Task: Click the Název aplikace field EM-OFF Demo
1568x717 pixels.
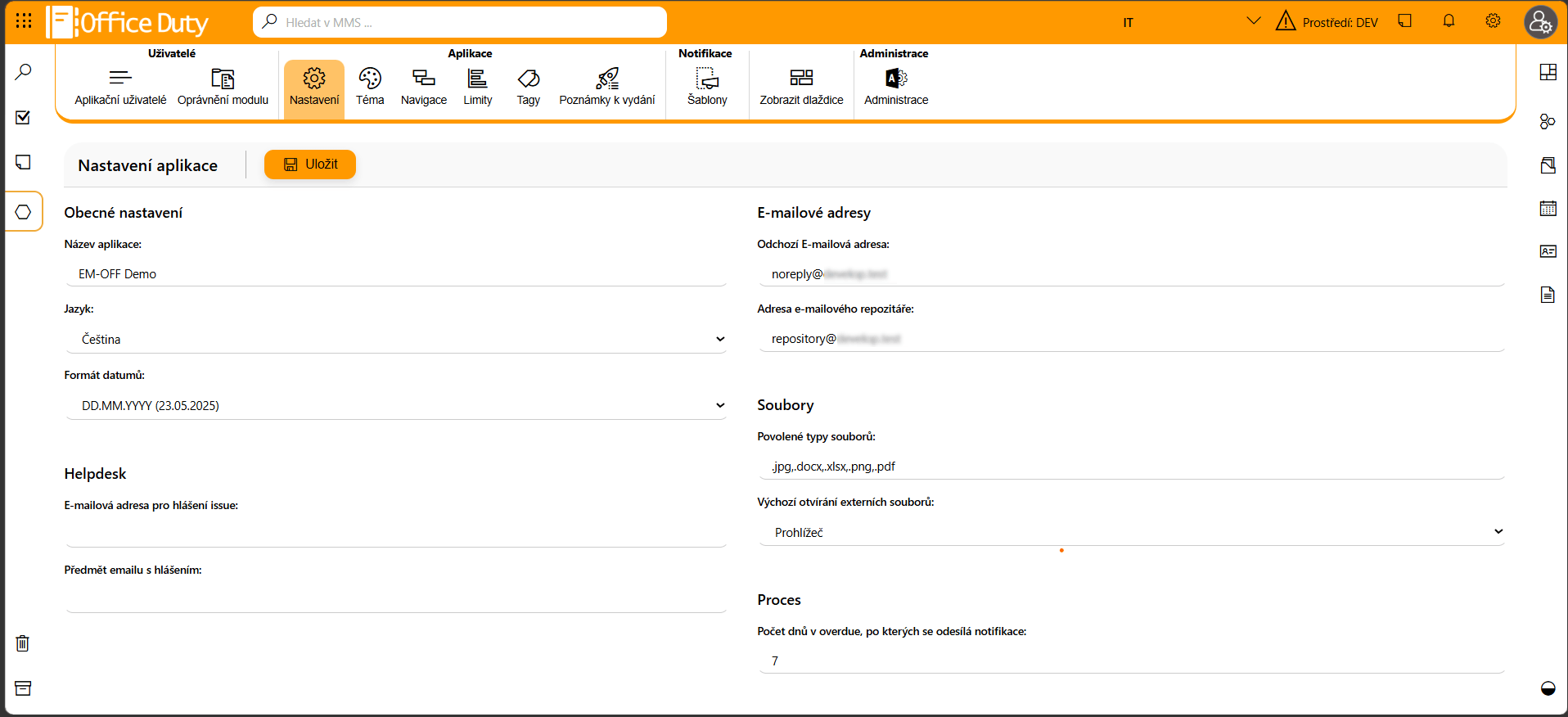Action: click(x=396, y=274)
